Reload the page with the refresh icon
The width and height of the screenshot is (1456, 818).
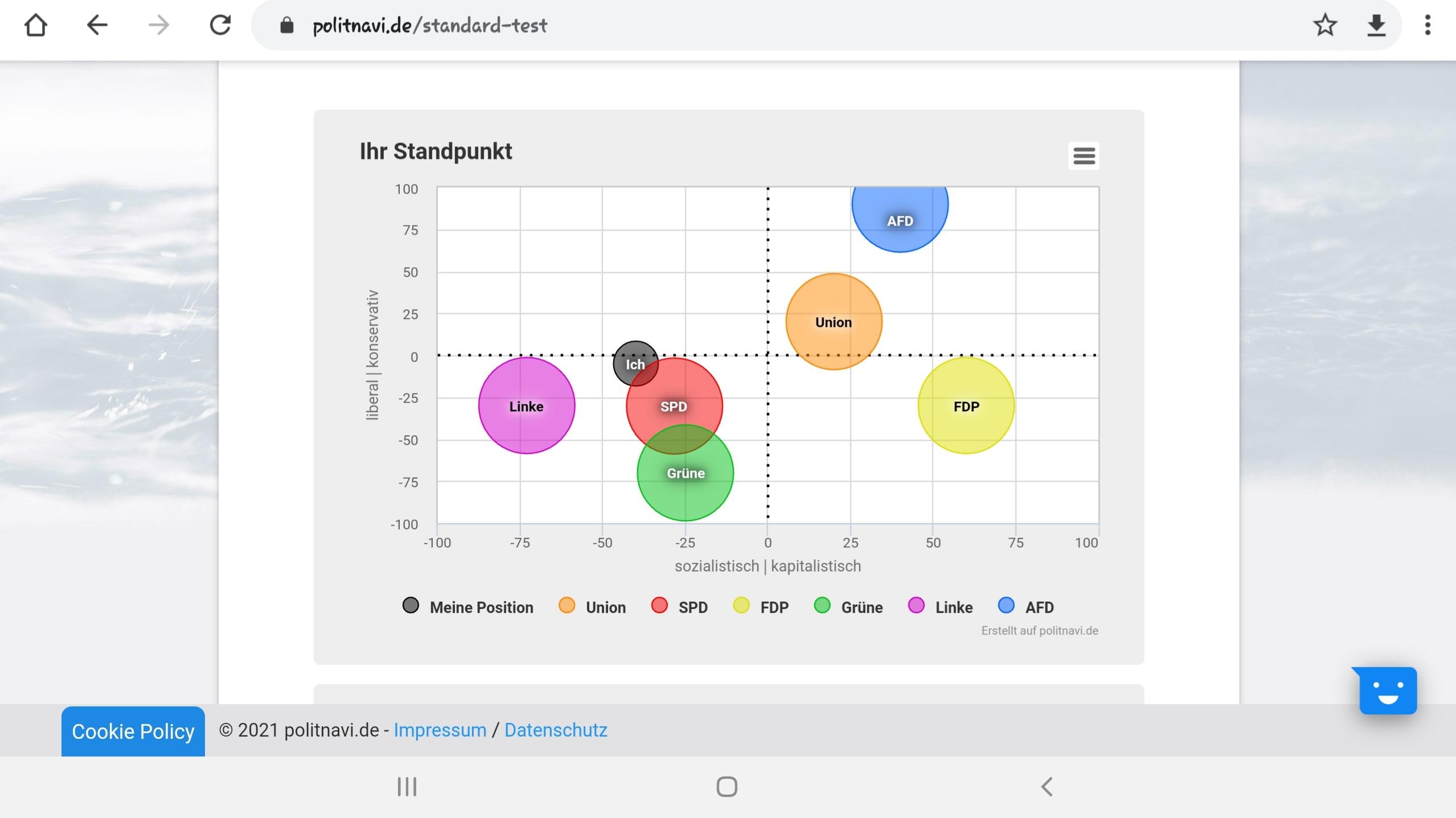click(x=220, y=25)
